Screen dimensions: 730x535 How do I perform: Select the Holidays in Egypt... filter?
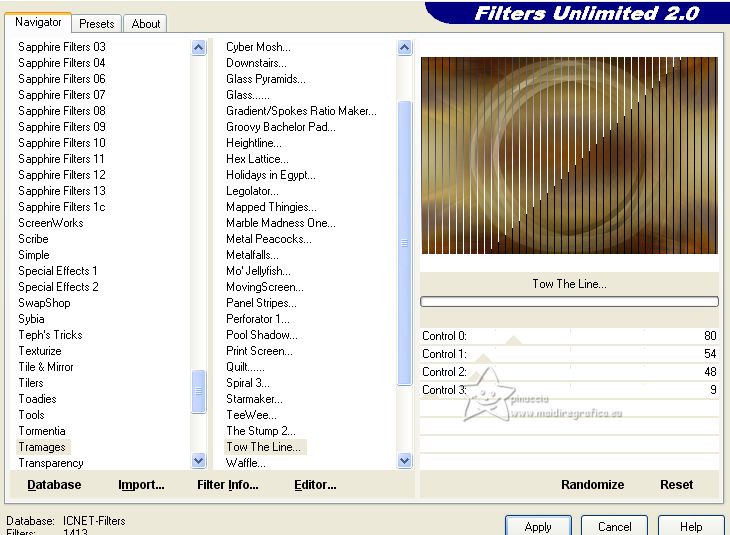point(271,175)
